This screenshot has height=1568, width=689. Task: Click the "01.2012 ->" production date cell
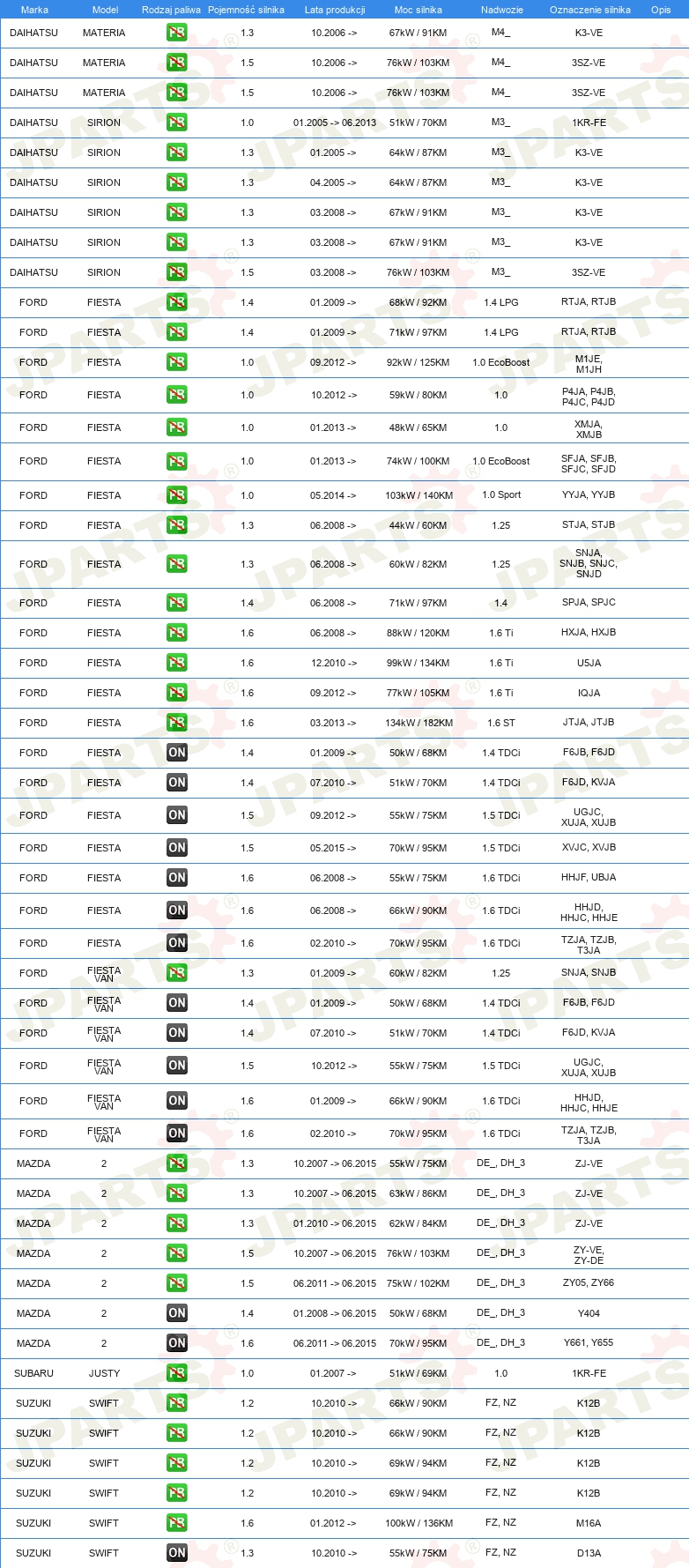tap(334, 1523)
